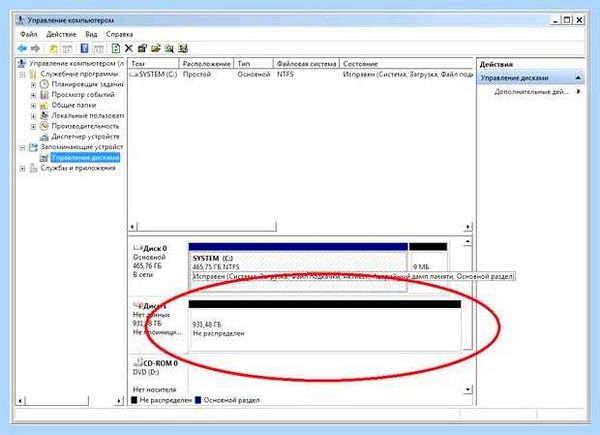Click the Простой cell in volume list
The image size is (600, 435).
(197, 74)
